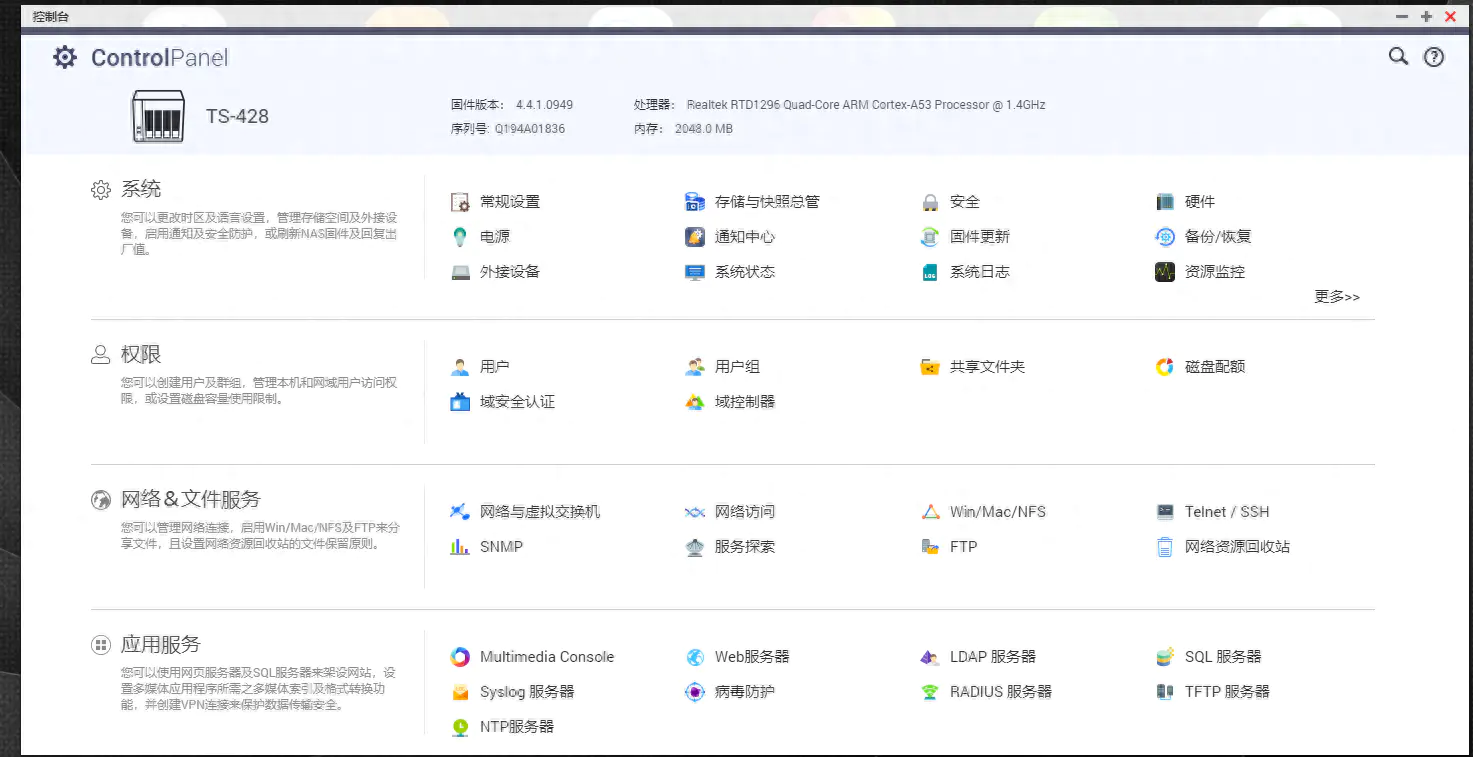Image resolution: width=1473 pixels, height=757 pixels.
Task: Select the 权限 privileges heading
Action: 141,354
